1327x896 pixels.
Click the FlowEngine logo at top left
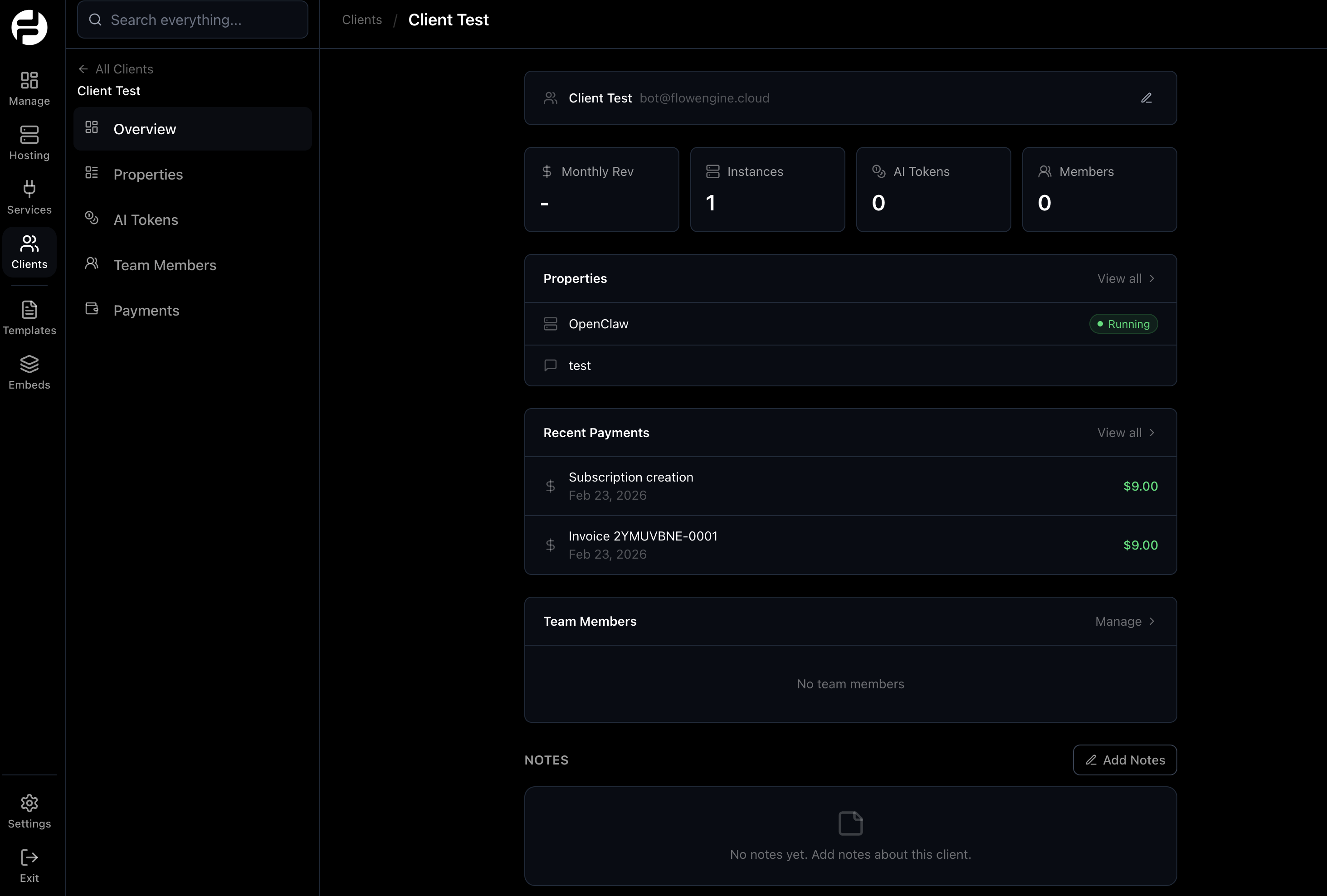pyautogui.click(x=29, y=27)
